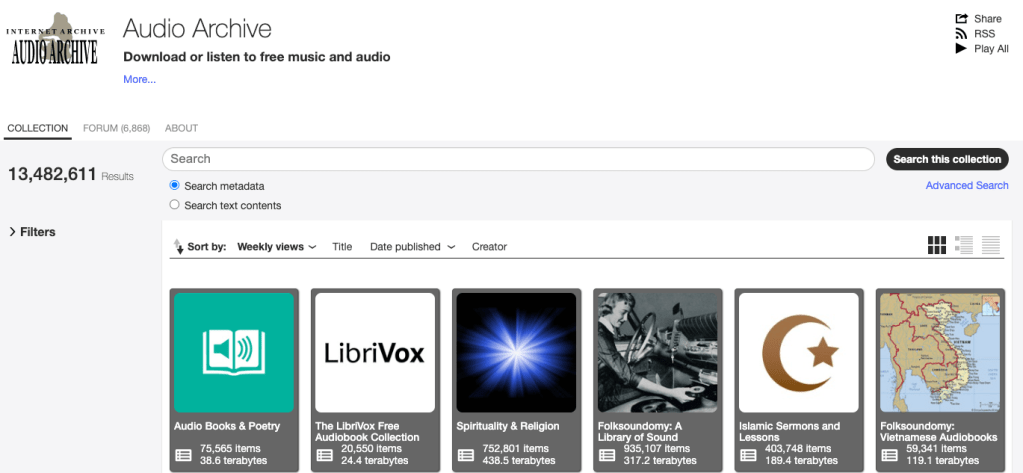Click in the collection search field
The image size is (1023, 473).
[518, 159]
